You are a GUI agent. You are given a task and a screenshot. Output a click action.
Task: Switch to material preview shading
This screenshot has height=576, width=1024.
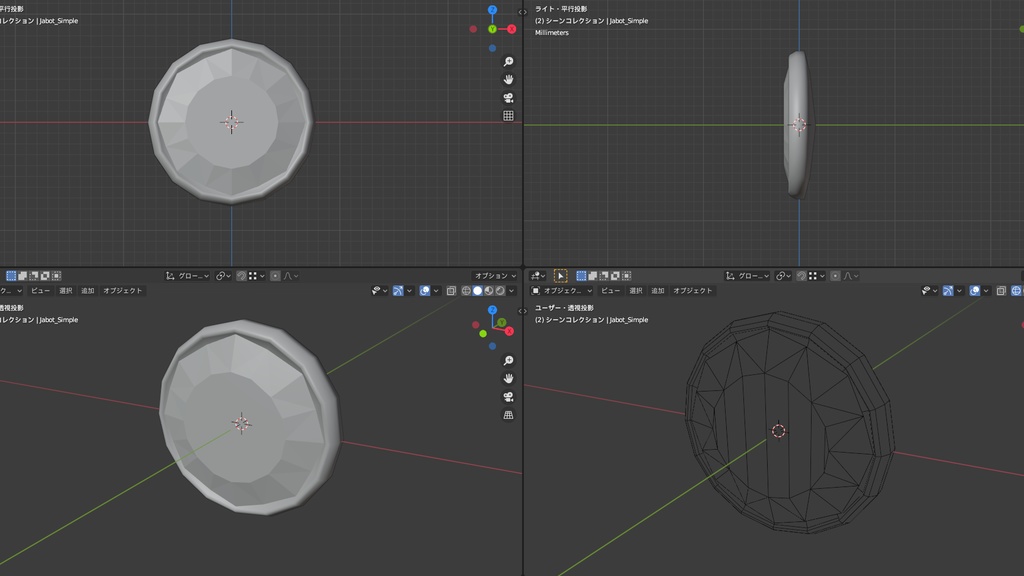coord(488,291)
